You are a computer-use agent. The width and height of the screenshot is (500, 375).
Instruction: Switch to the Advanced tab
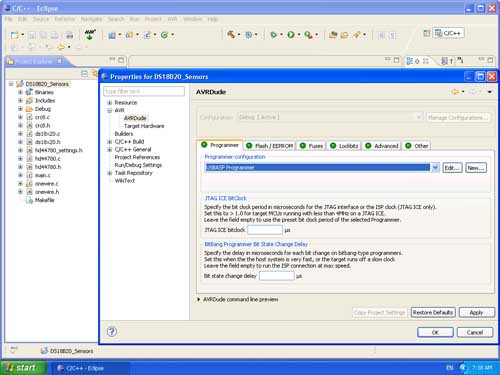(x=382, y=146)
